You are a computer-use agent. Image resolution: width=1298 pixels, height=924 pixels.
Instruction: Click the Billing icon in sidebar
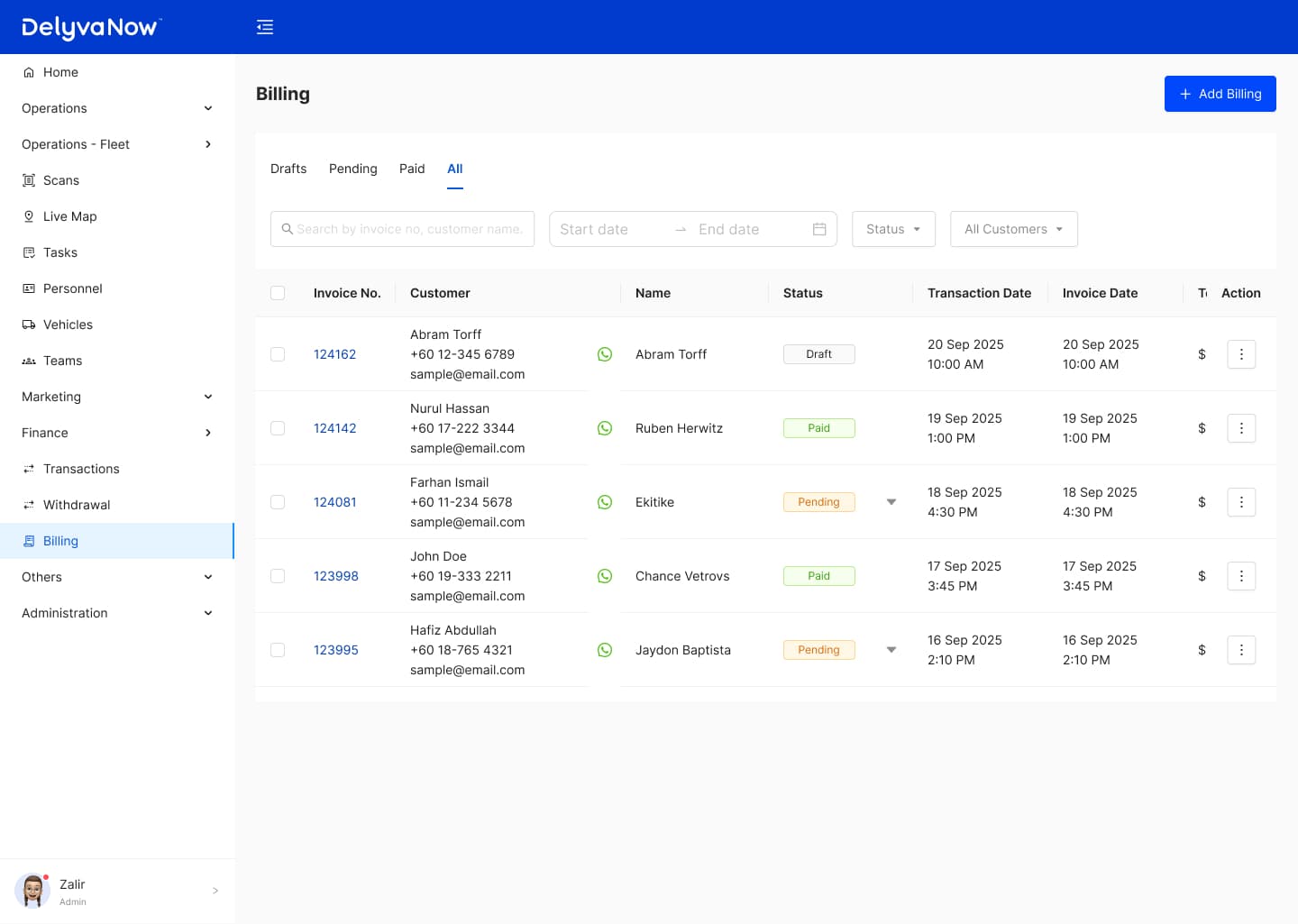pos(29,541)
